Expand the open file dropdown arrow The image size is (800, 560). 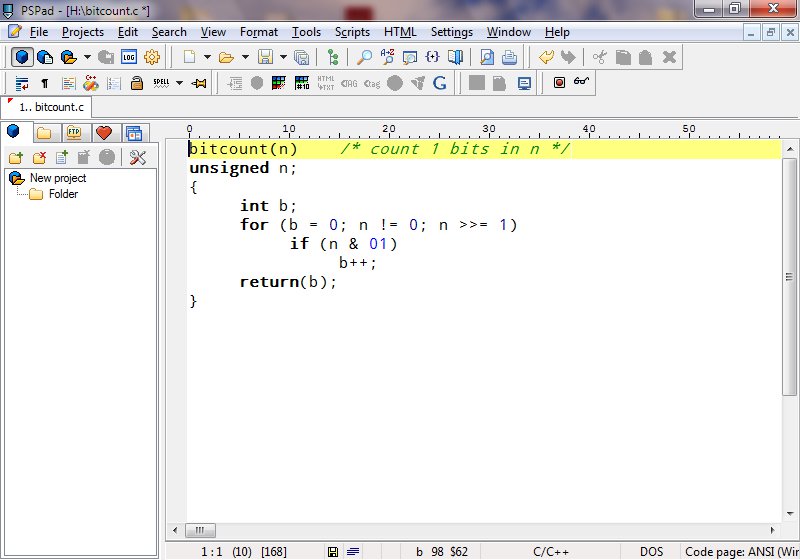coord(245,57)
